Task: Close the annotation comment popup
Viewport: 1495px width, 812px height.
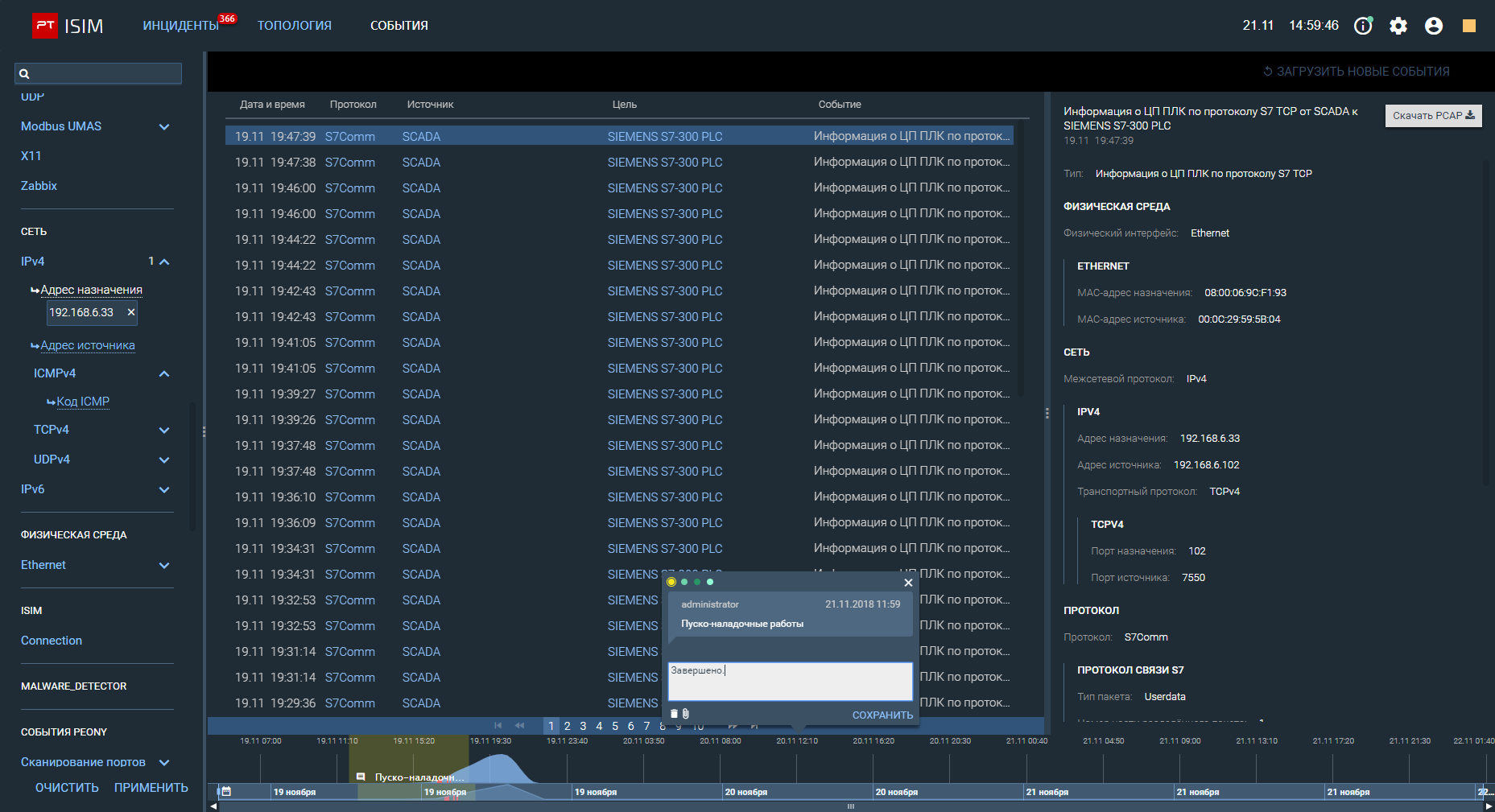Action: point(908,583)
